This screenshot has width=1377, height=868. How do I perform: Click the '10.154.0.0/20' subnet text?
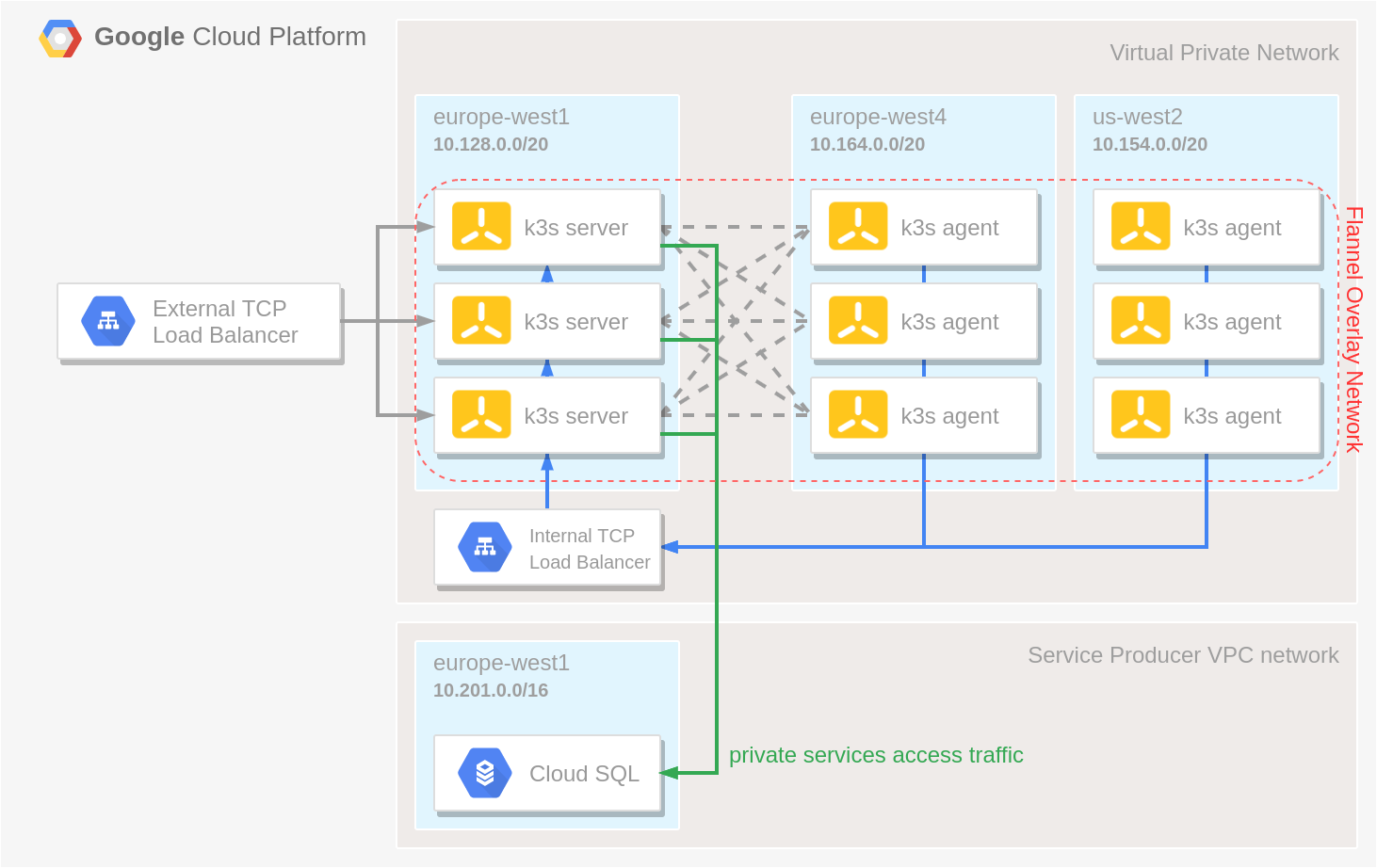1150,144
